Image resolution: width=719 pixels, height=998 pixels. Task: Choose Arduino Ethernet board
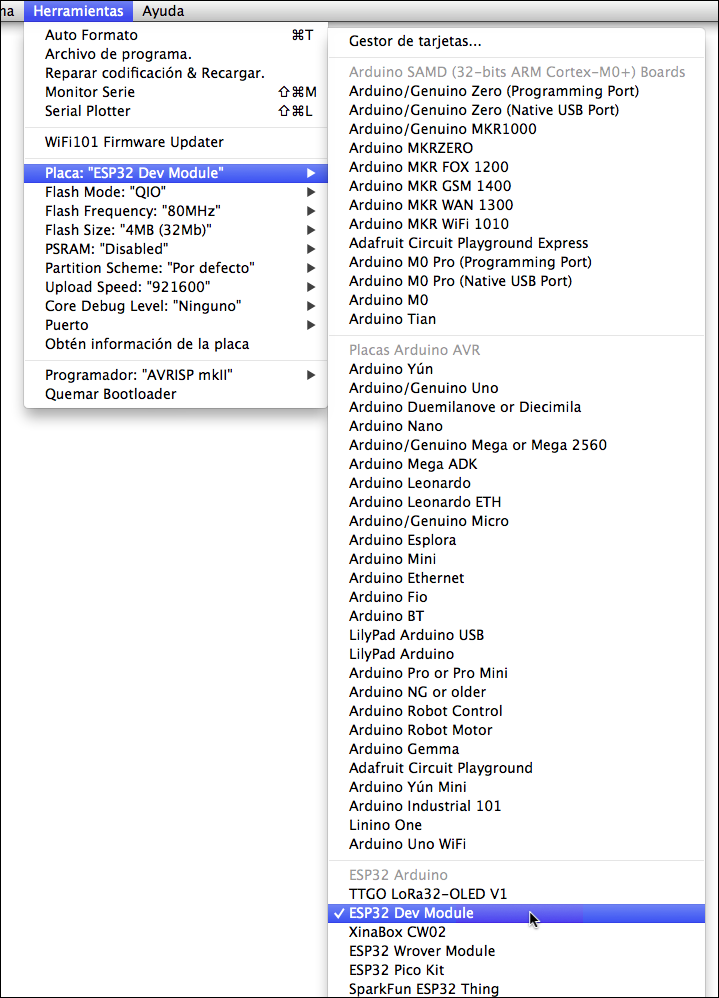516,579
